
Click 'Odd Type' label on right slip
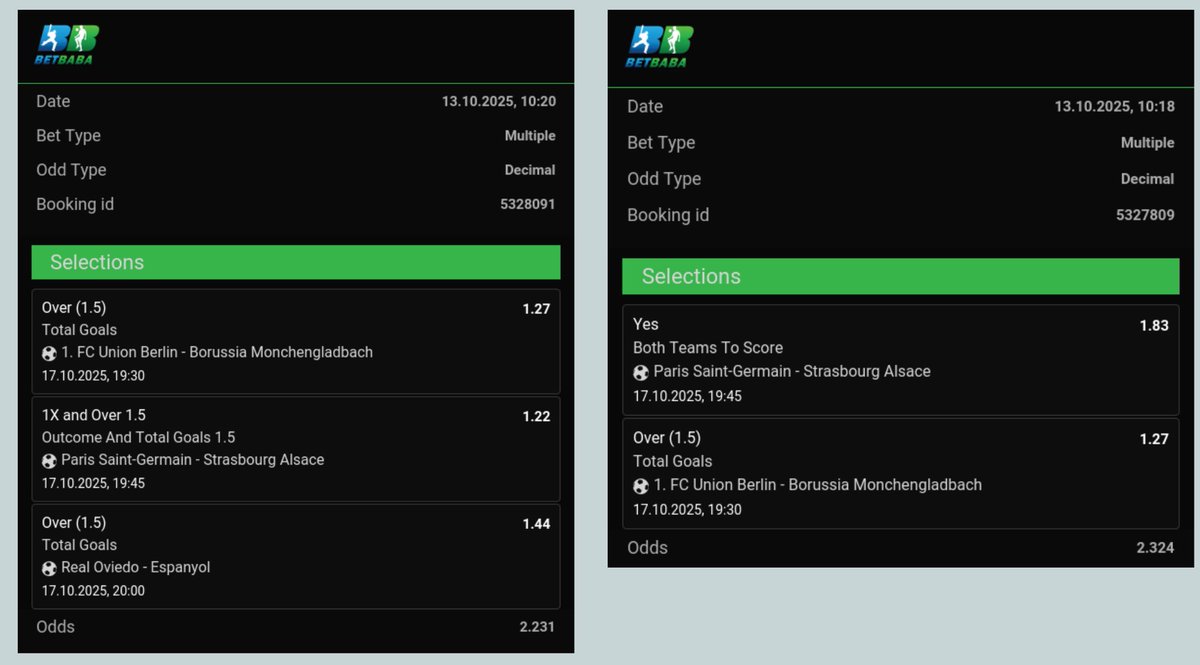[664, 179]
